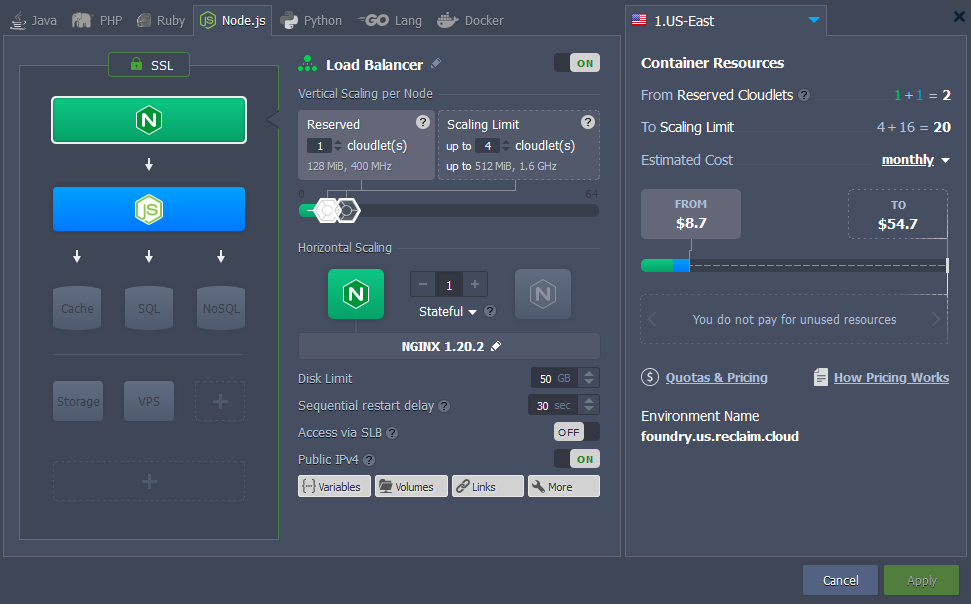The width and height of the screenshot is (971, 604).
Task: Add an SQL database node
Action: tap(149, 308)
